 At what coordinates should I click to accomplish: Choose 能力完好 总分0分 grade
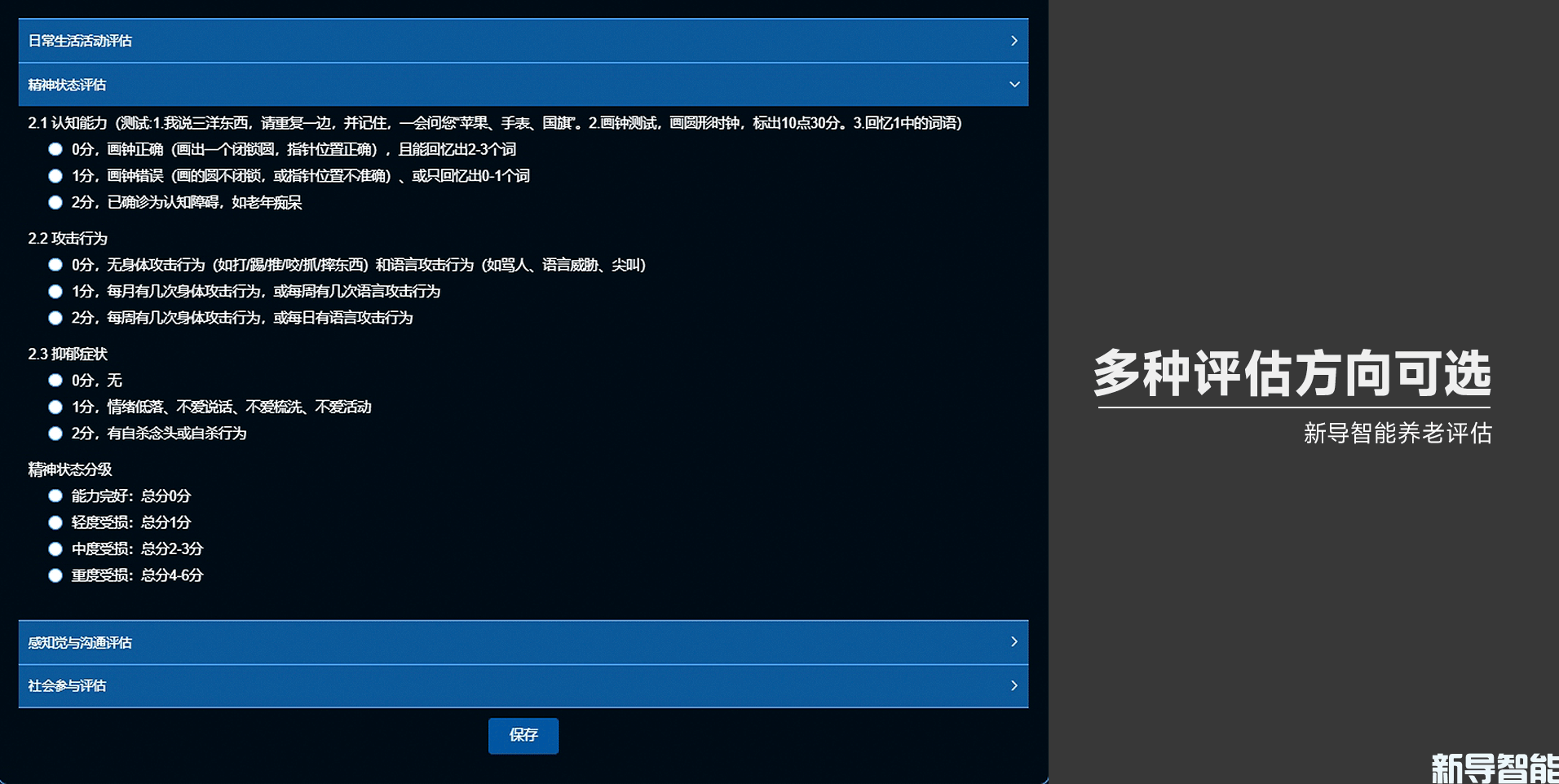coord(55,496)
